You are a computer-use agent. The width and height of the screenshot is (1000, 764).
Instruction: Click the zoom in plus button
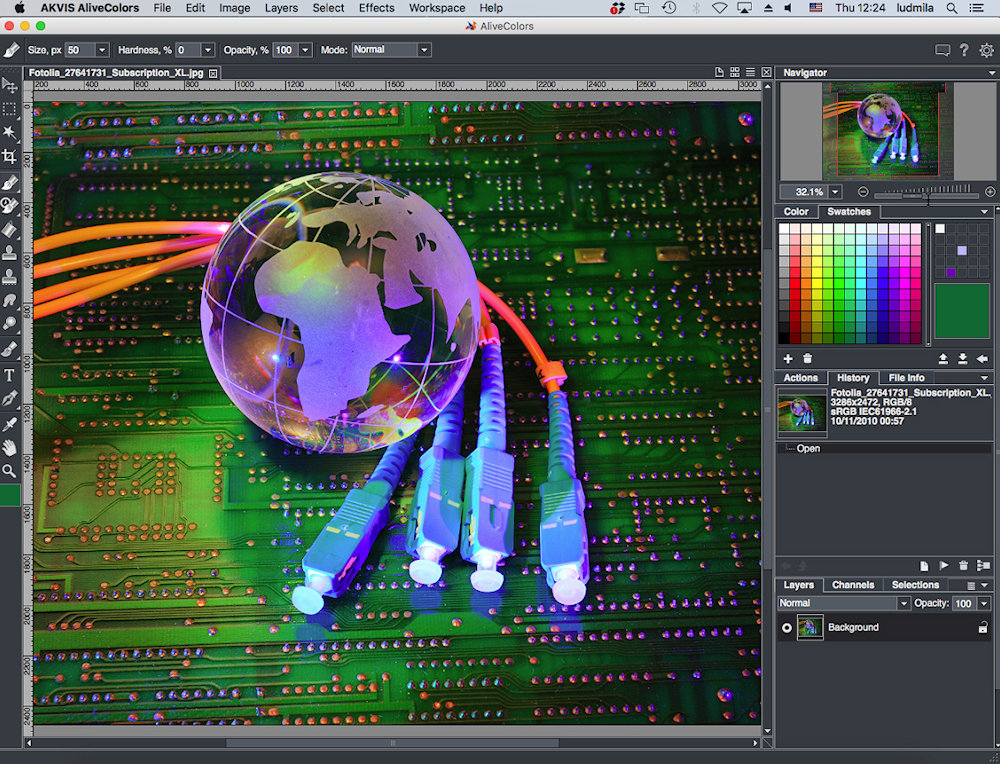click(990, 192)
